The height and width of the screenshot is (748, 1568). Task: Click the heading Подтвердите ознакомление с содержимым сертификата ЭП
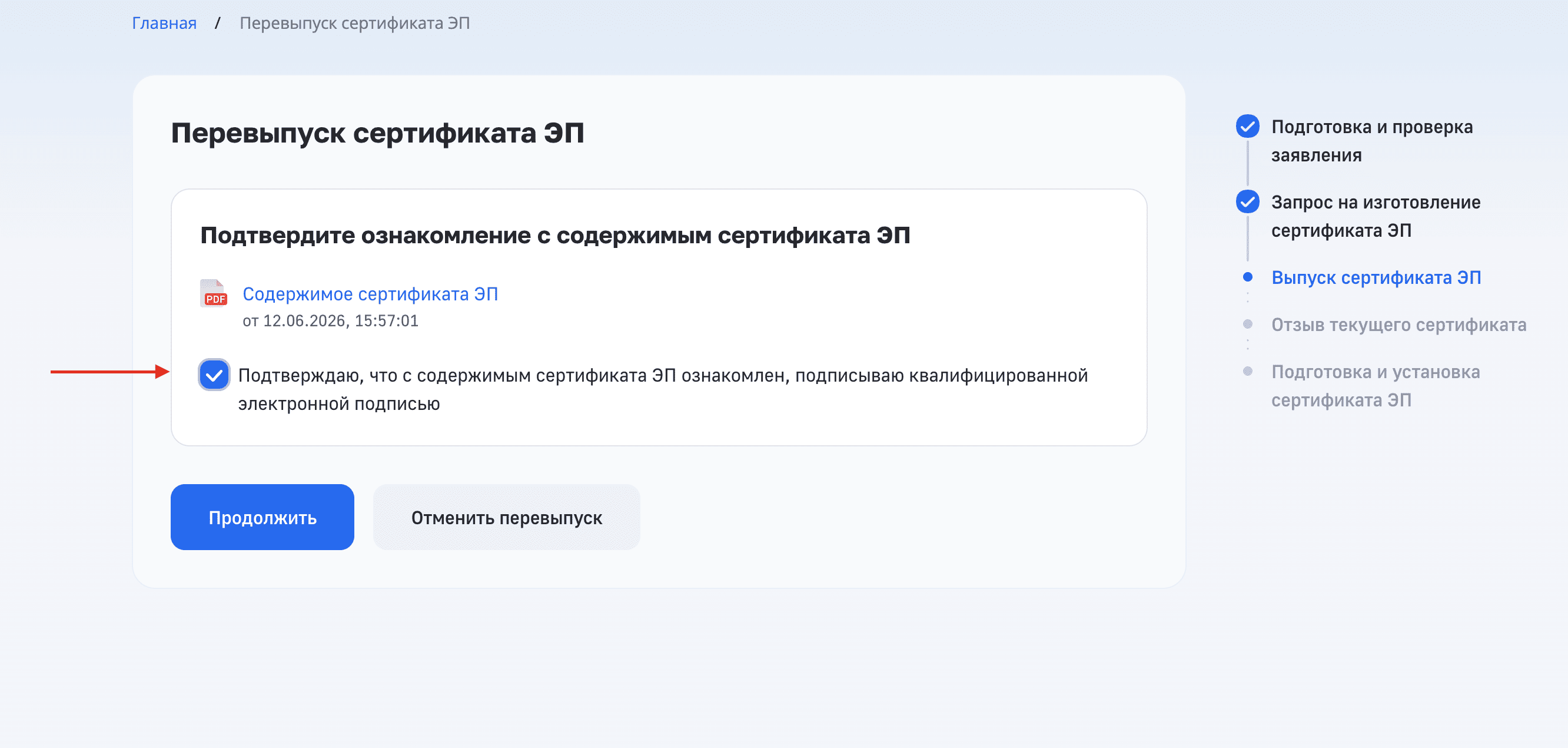pyautogui.click(x=555, y=235)
